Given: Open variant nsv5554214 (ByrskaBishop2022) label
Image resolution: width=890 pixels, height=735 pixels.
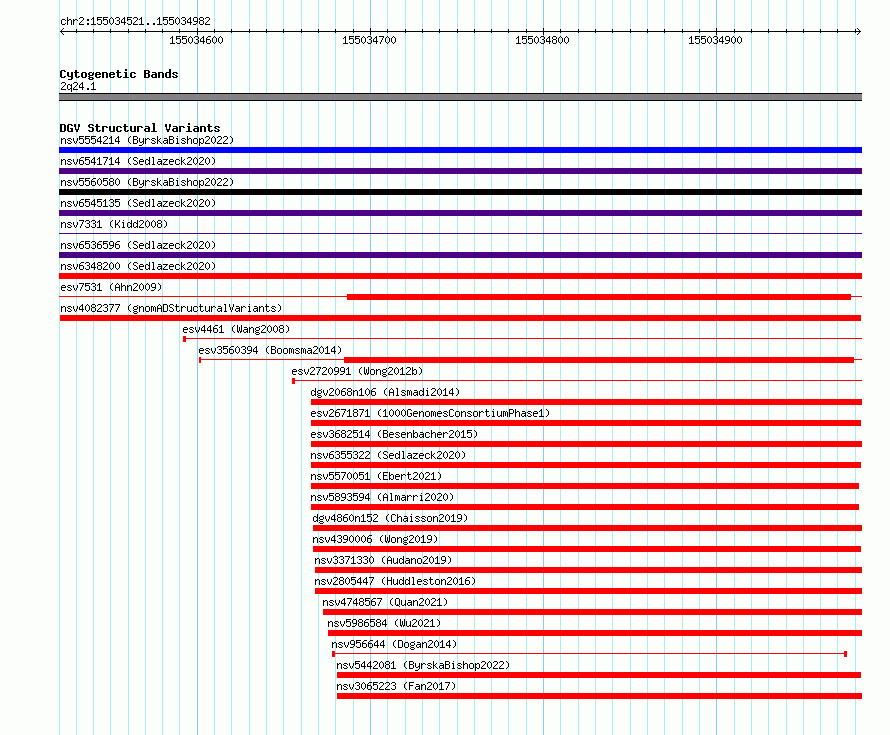Looking at the screenshot, I should (147, 140).
